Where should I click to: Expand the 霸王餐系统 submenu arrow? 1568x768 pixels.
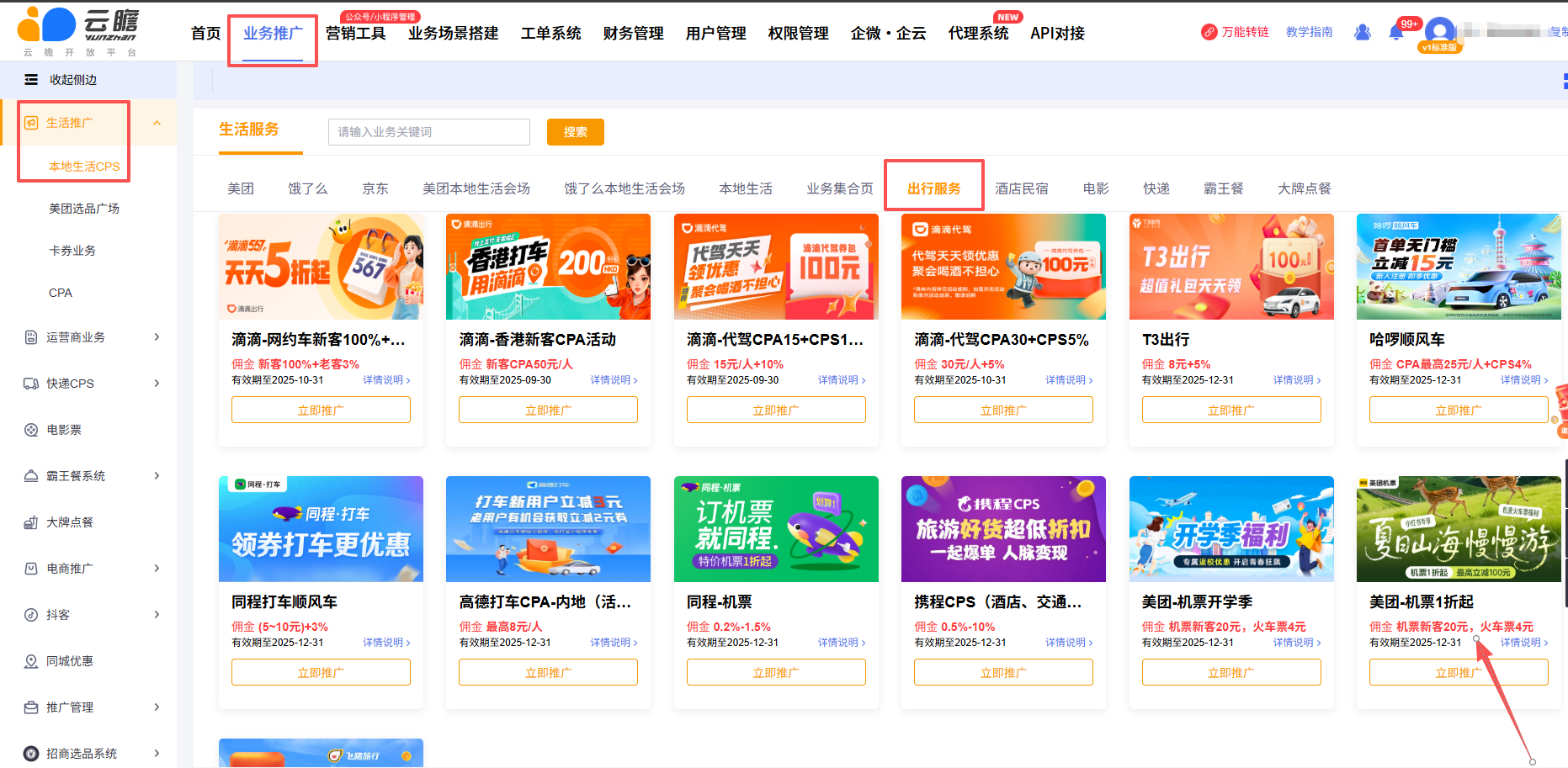click(157, 476)
